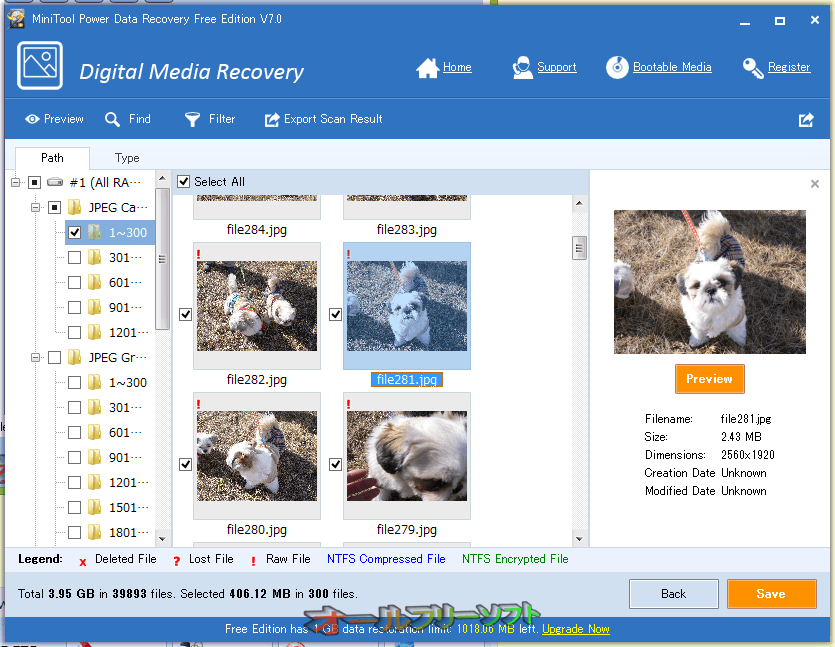Click the Register key icon
This screenshot has height=647, width=835.
[x=753, y=68]
